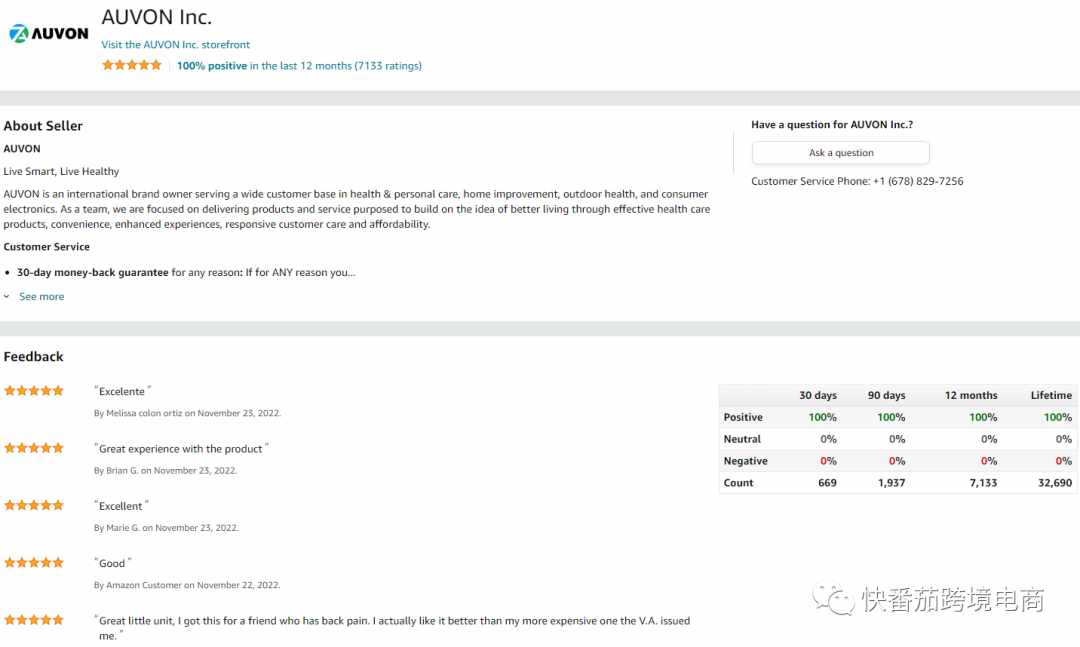Click star rating on the "Good" review
1080x647 pixels.
(x=34, y=562)
